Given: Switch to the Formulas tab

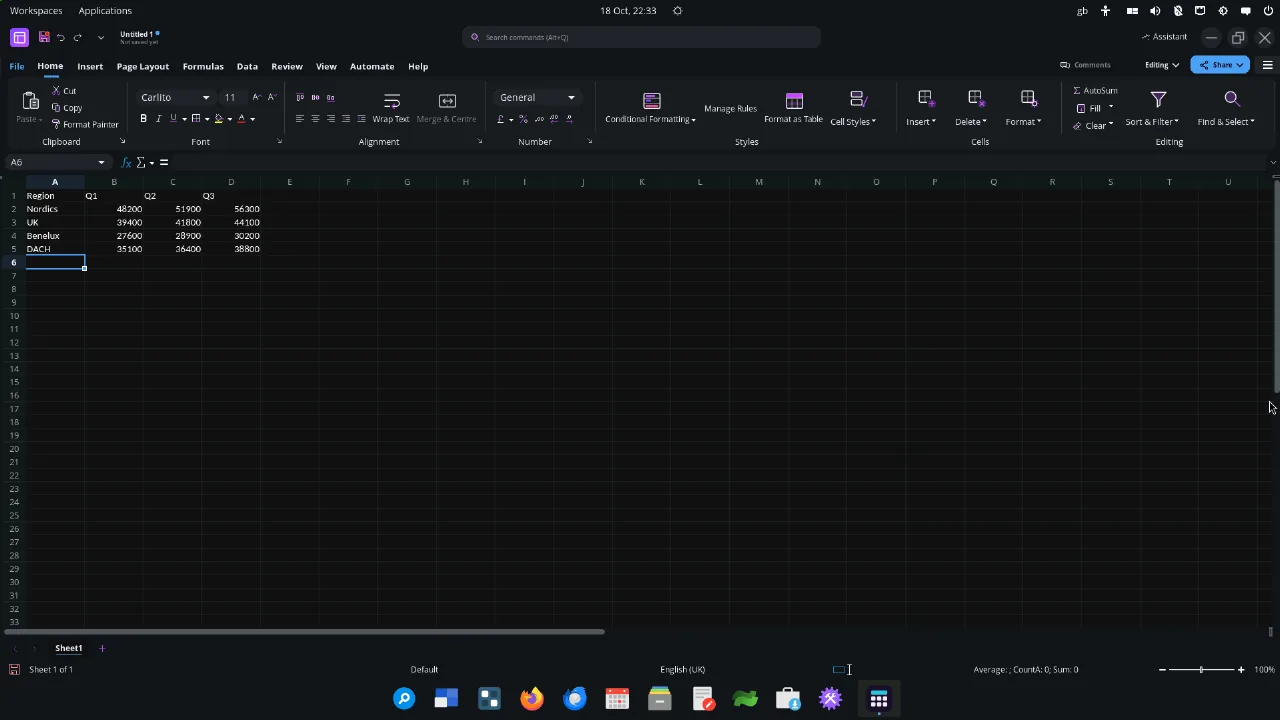Looking at the screenshot, I should pyautogui.click(x=203, y=66).
